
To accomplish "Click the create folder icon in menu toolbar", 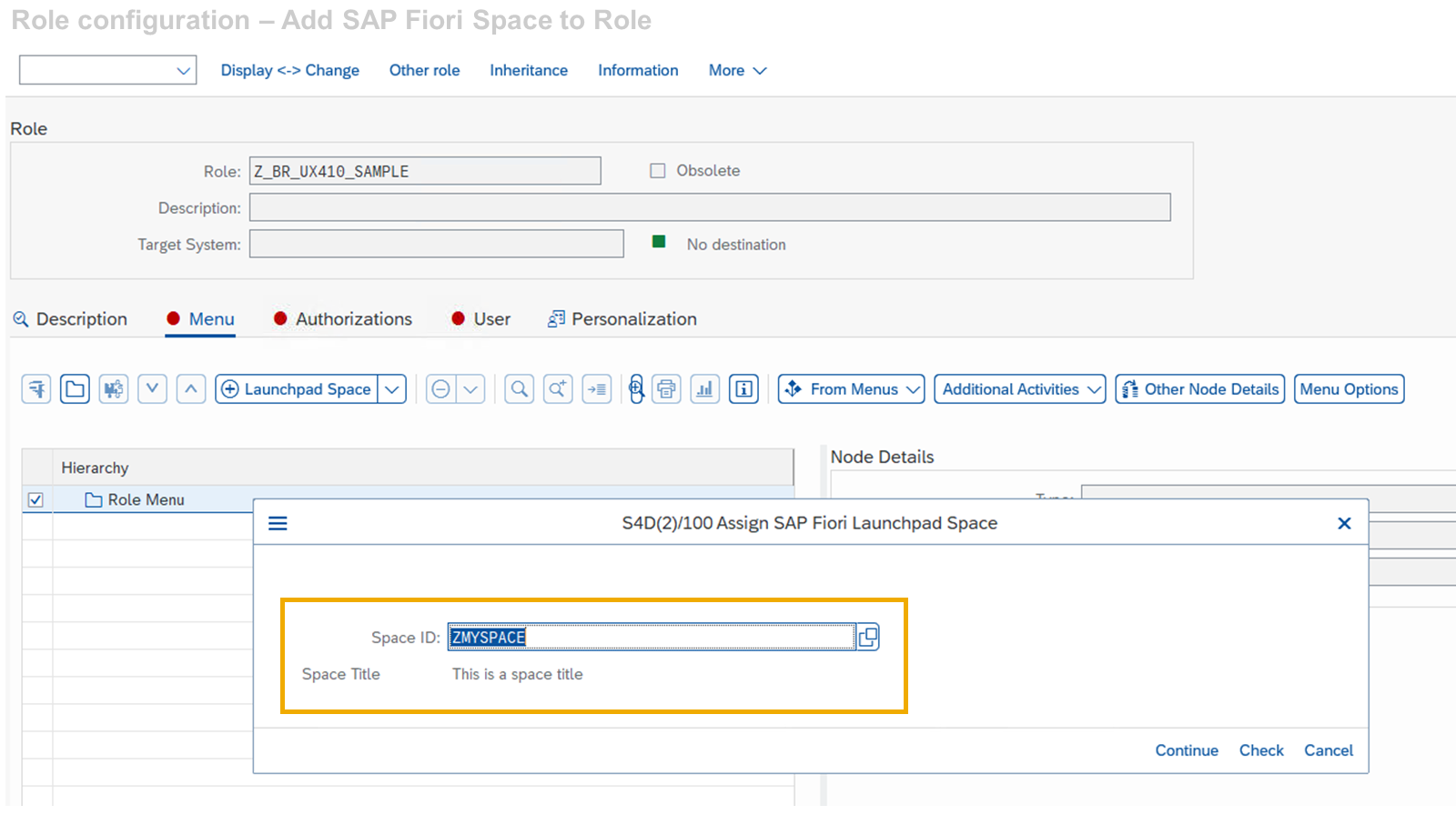I will click(75, 389).
